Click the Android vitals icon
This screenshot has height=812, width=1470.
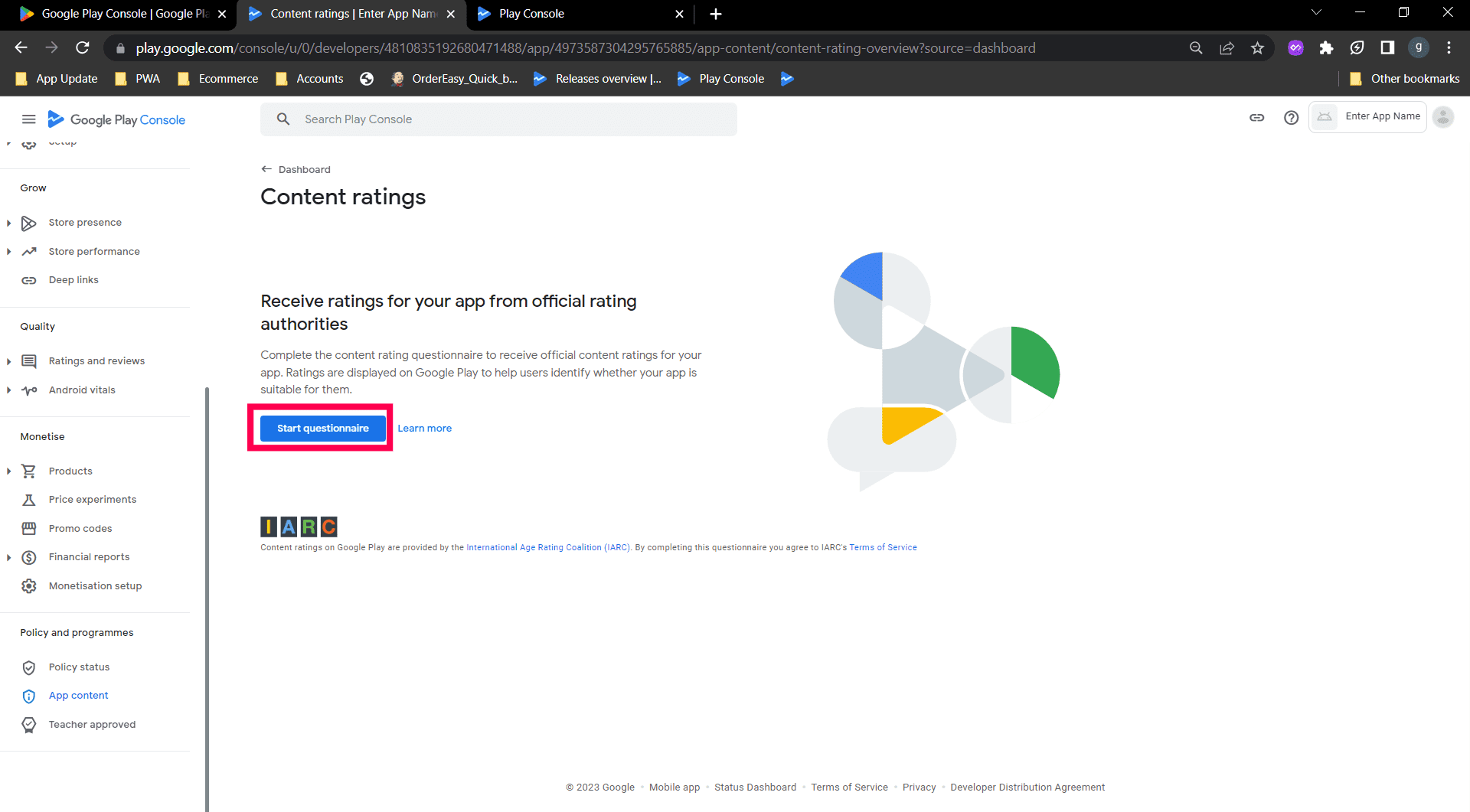(29, 390)
